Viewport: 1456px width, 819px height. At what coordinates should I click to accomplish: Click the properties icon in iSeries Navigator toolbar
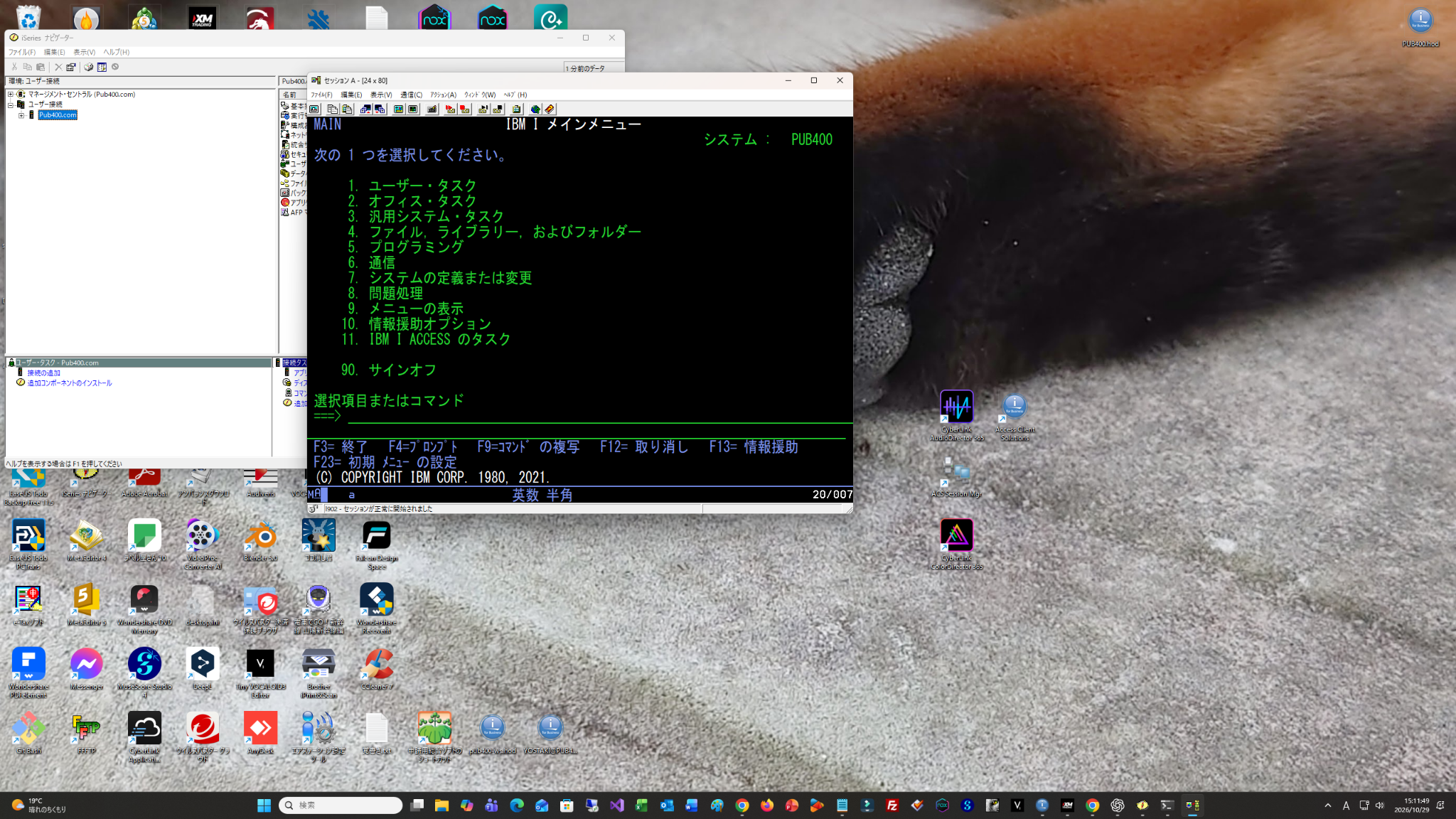click(x=71, y=67)
